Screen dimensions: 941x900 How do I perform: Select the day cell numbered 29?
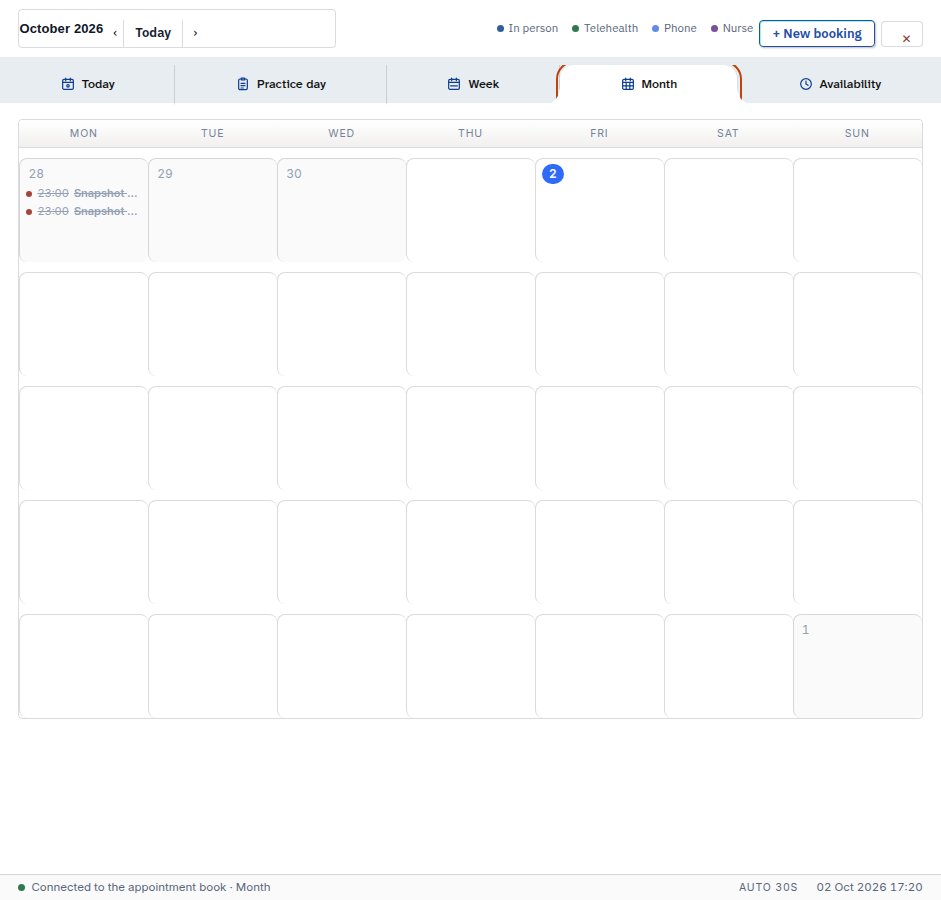[x=212, y=210]
